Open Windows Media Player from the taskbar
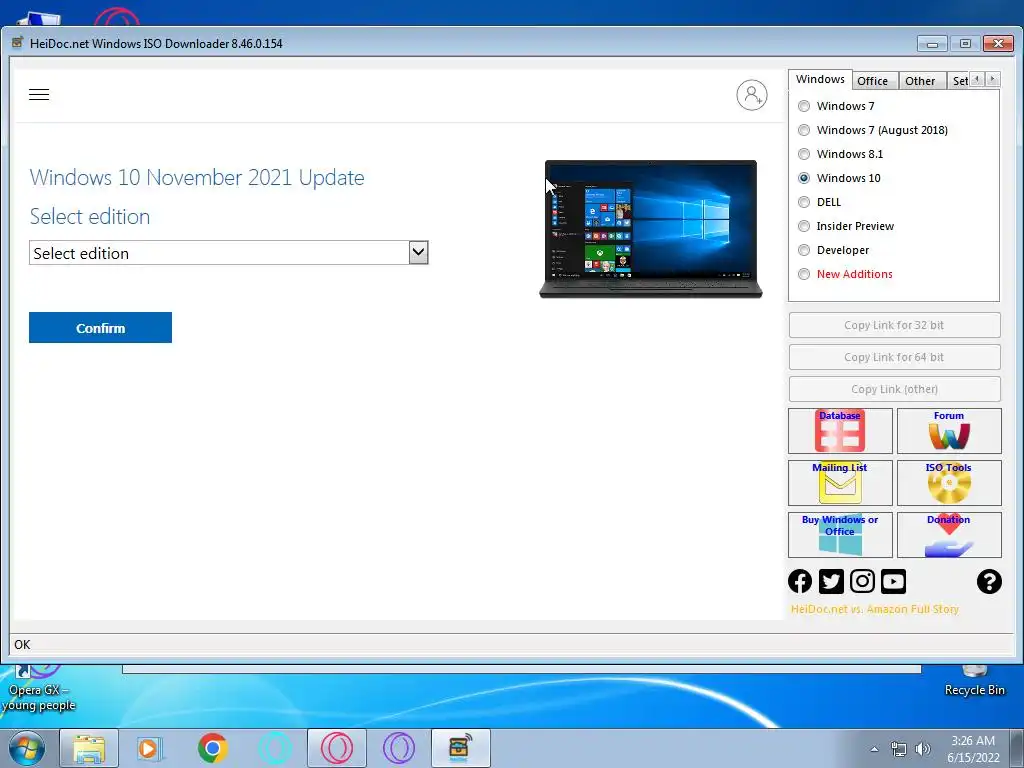The image size is (1024, 768). (x=149, y=749)
